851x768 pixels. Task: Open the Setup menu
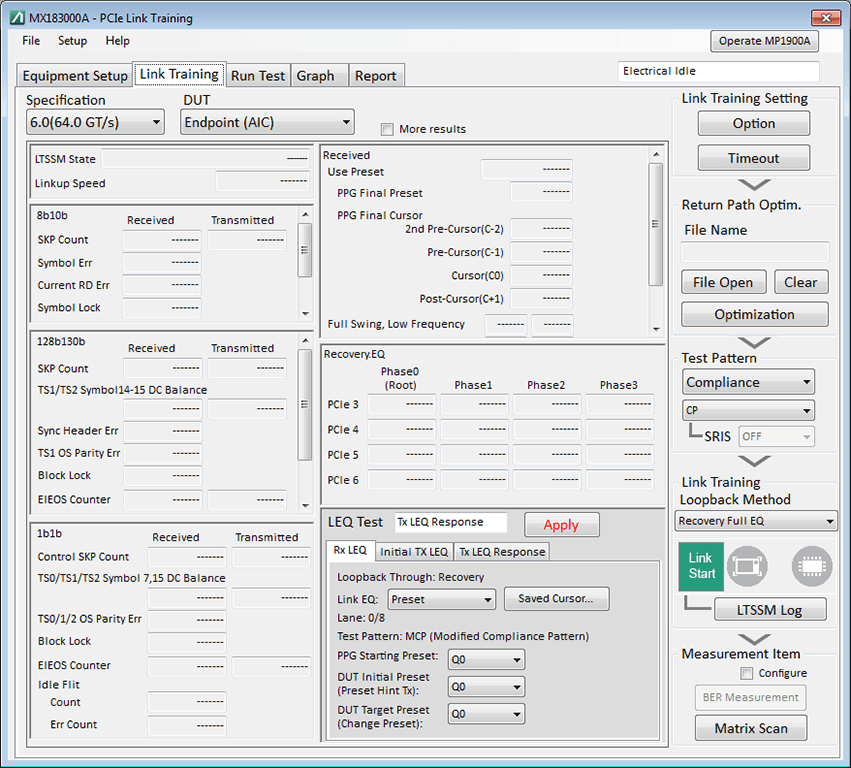(x=72, y=41)
